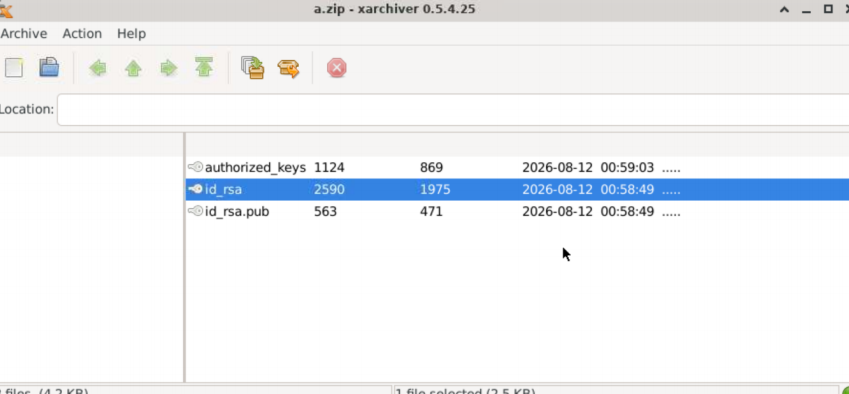Click the Extract files toolbar icon
This screenshot has height=394, width=849.
click(x=289, y=69)
